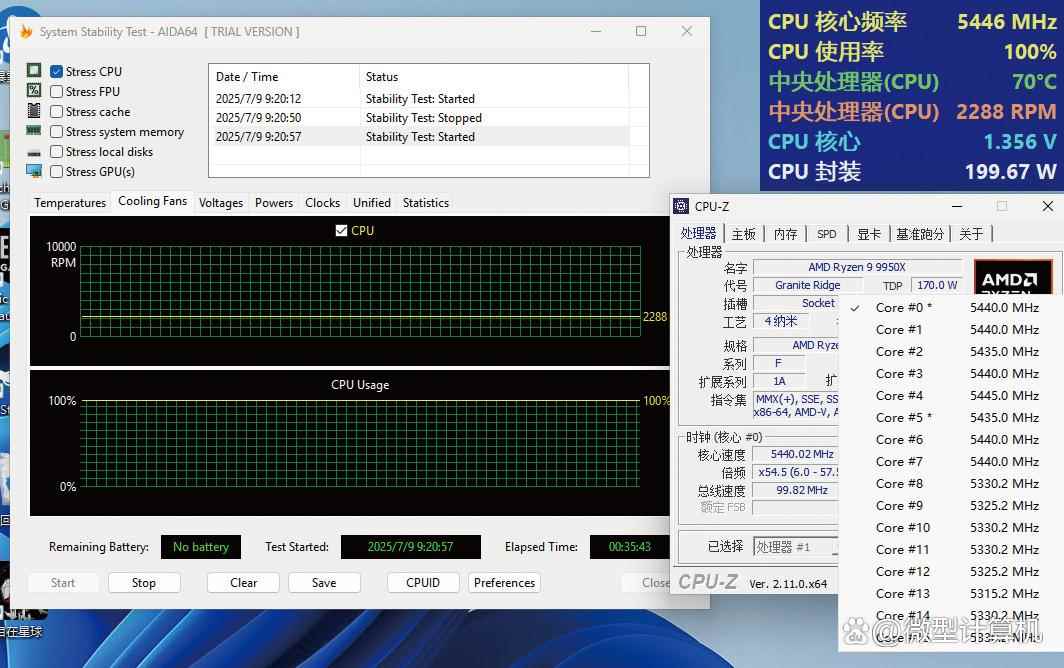Open the 基准跑分 tab in CPU-Z
This screenshot has width=1064, height=668.
coord(920,234)
